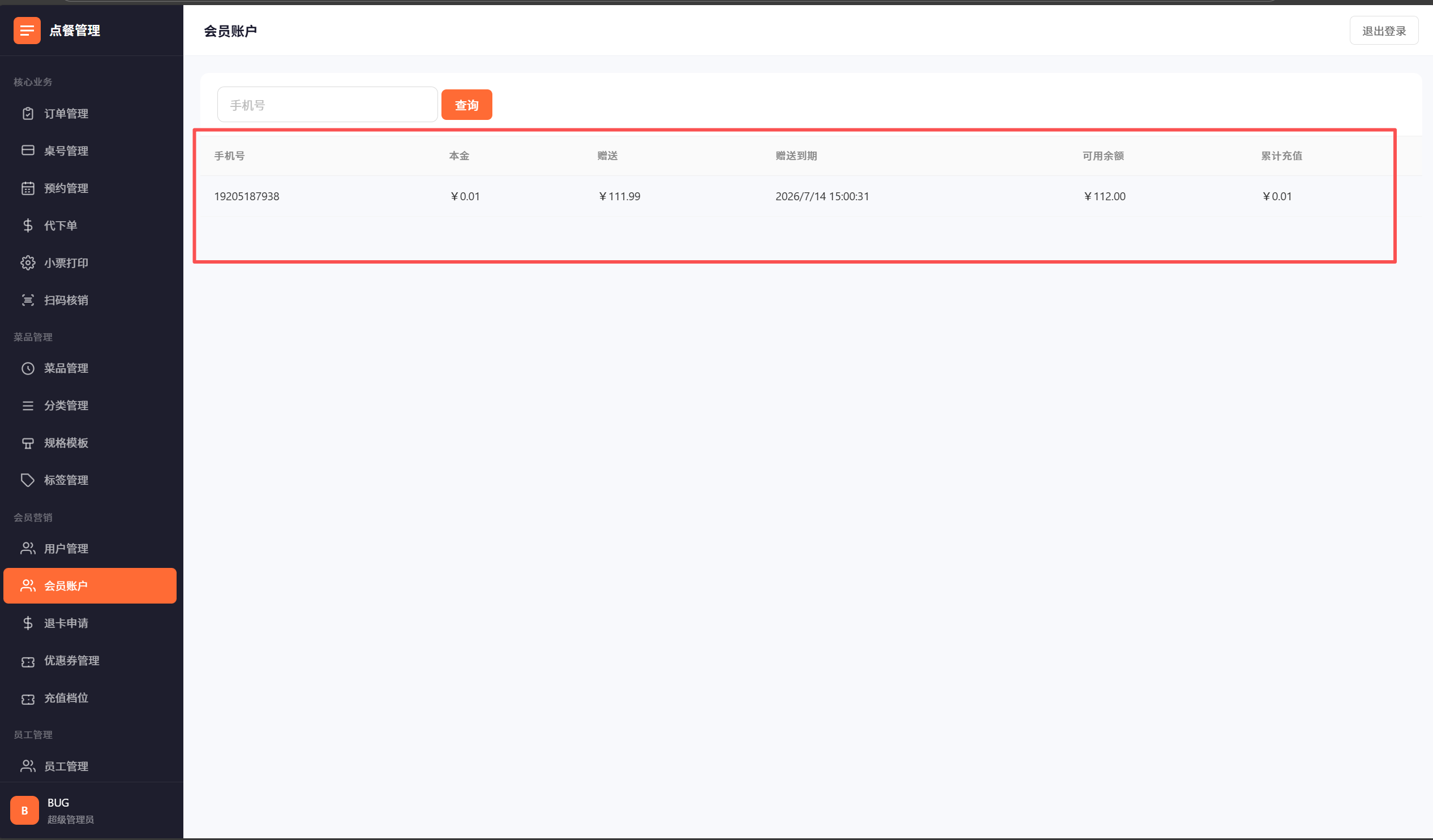Open the 用户管理 page

(66, 549)
